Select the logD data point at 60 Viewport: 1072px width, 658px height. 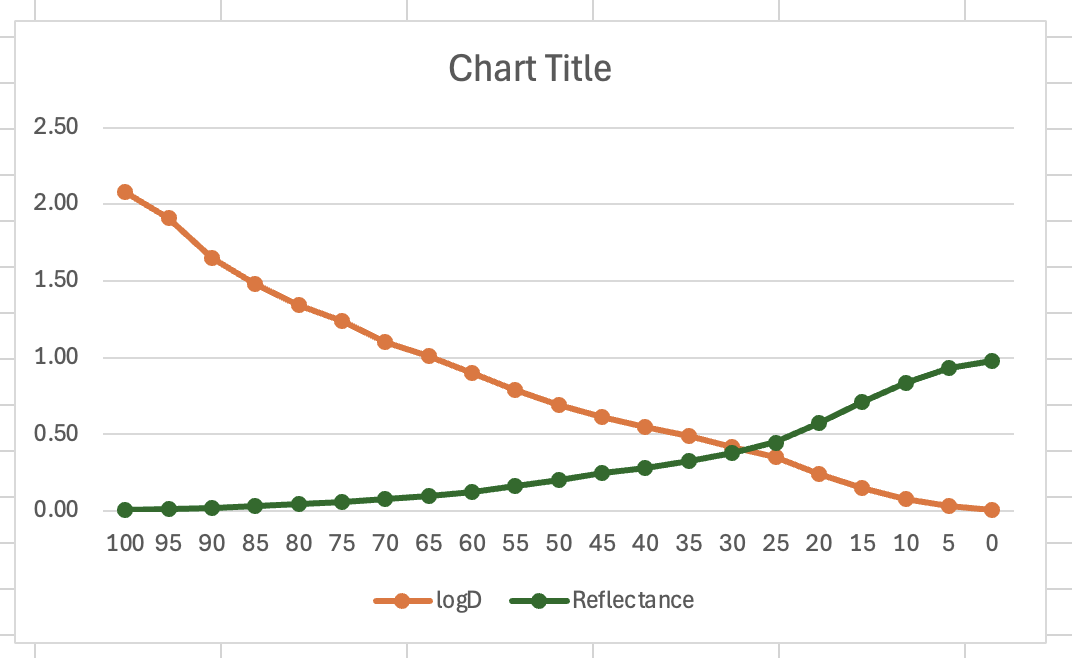(x=472, y=373)
